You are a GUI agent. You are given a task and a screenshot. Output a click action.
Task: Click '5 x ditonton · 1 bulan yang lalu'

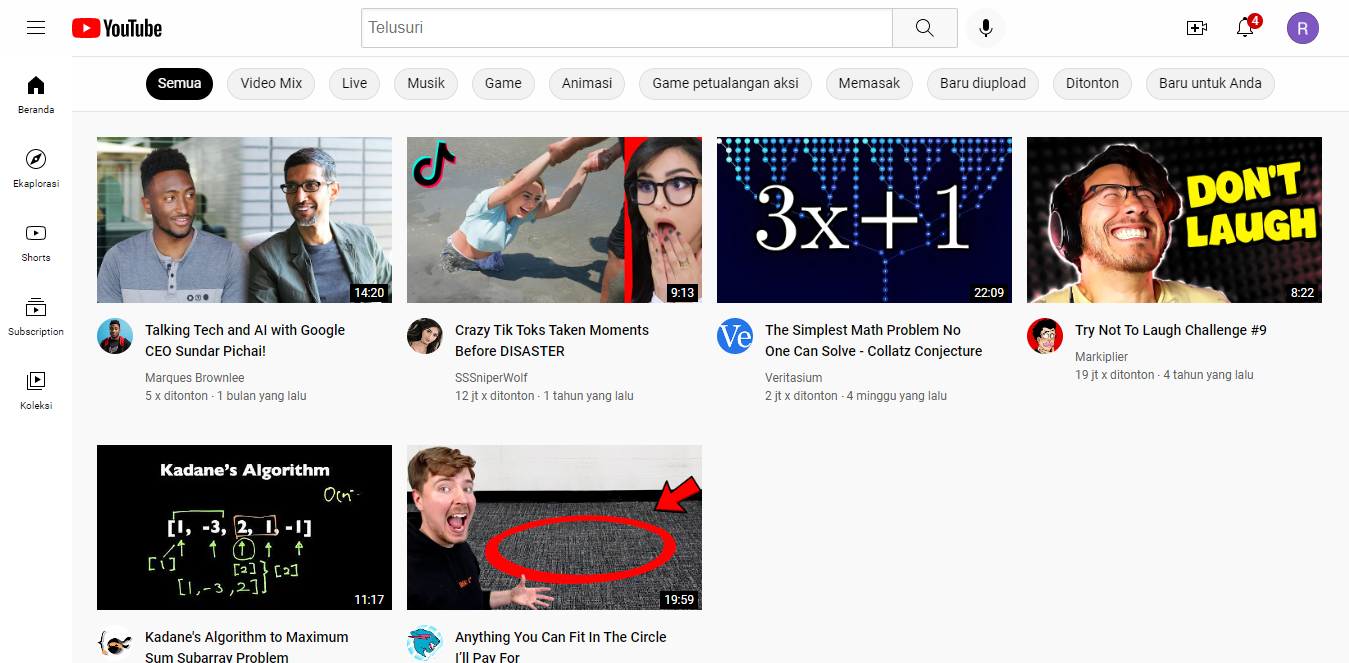pos(226,396)
